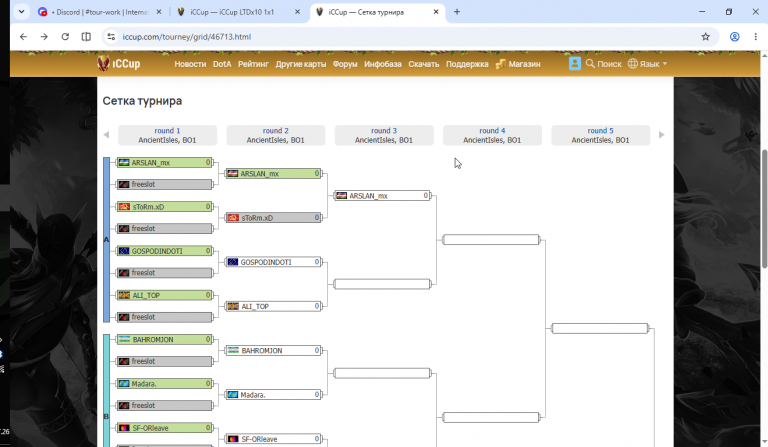
Task: Open the tab search dropdown arrow
Action: (x=21, y=12)
